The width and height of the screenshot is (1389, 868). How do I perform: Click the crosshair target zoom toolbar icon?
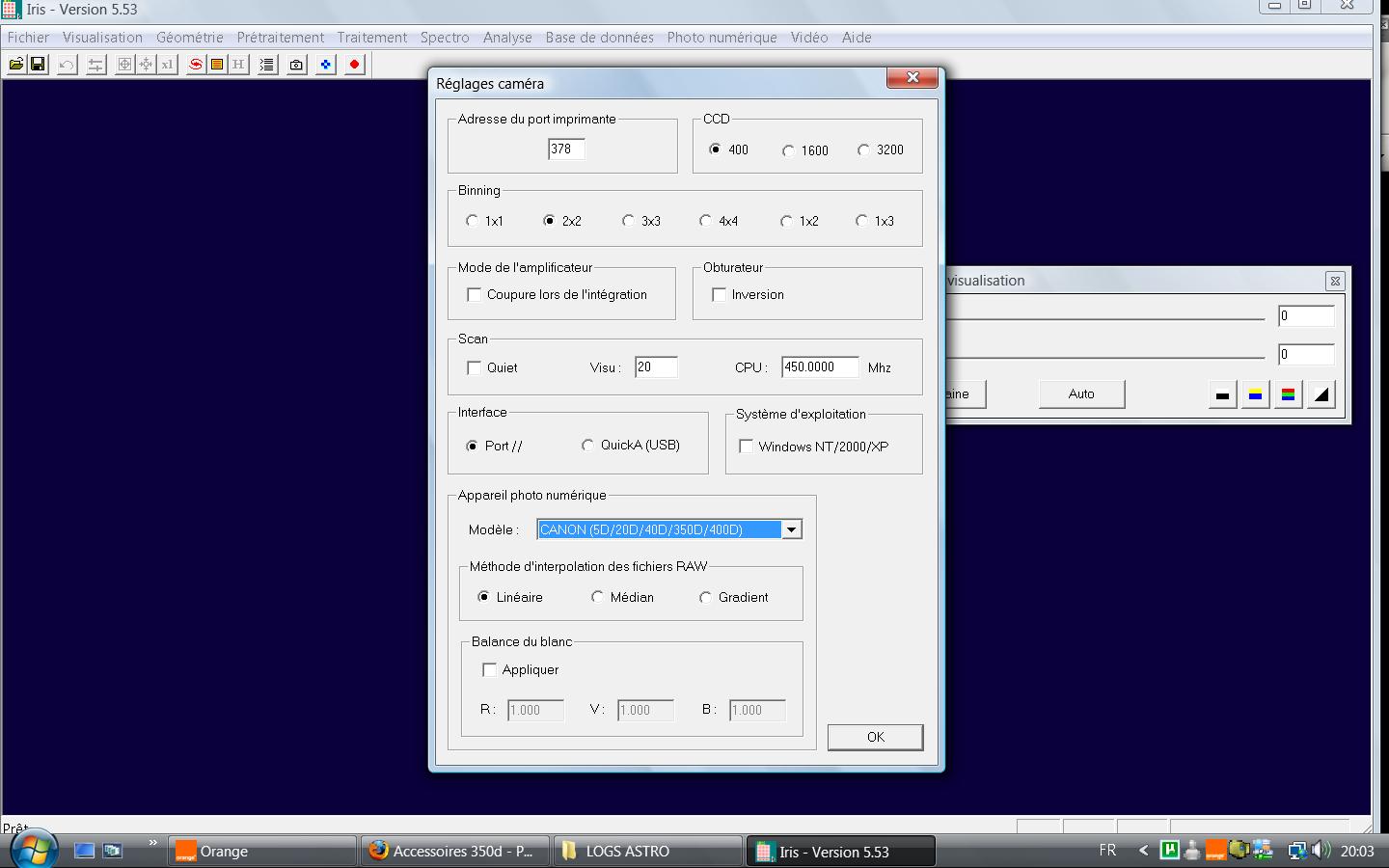(124, 65)
